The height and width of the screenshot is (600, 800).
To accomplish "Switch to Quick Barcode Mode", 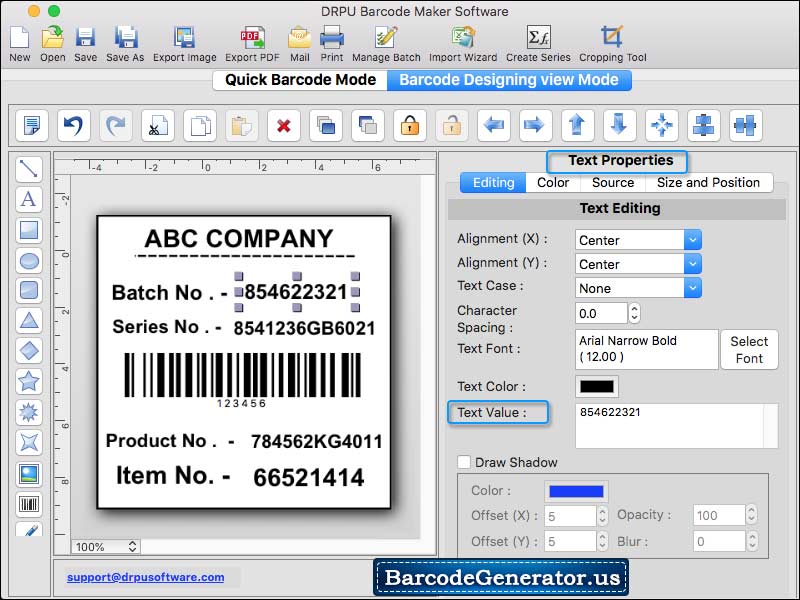I will 298,80.
